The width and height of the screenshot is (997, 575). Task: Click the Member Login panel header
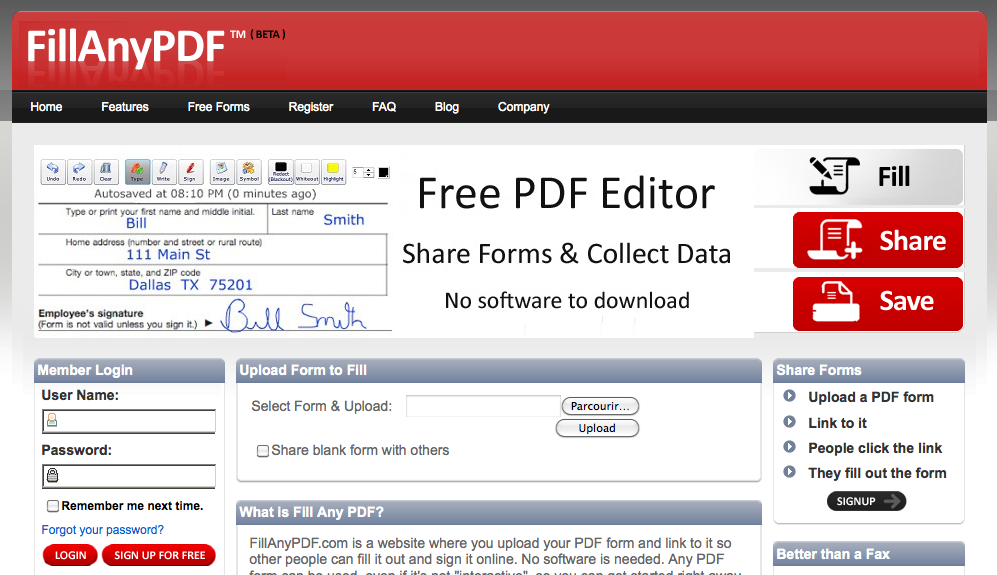point(129,370)
